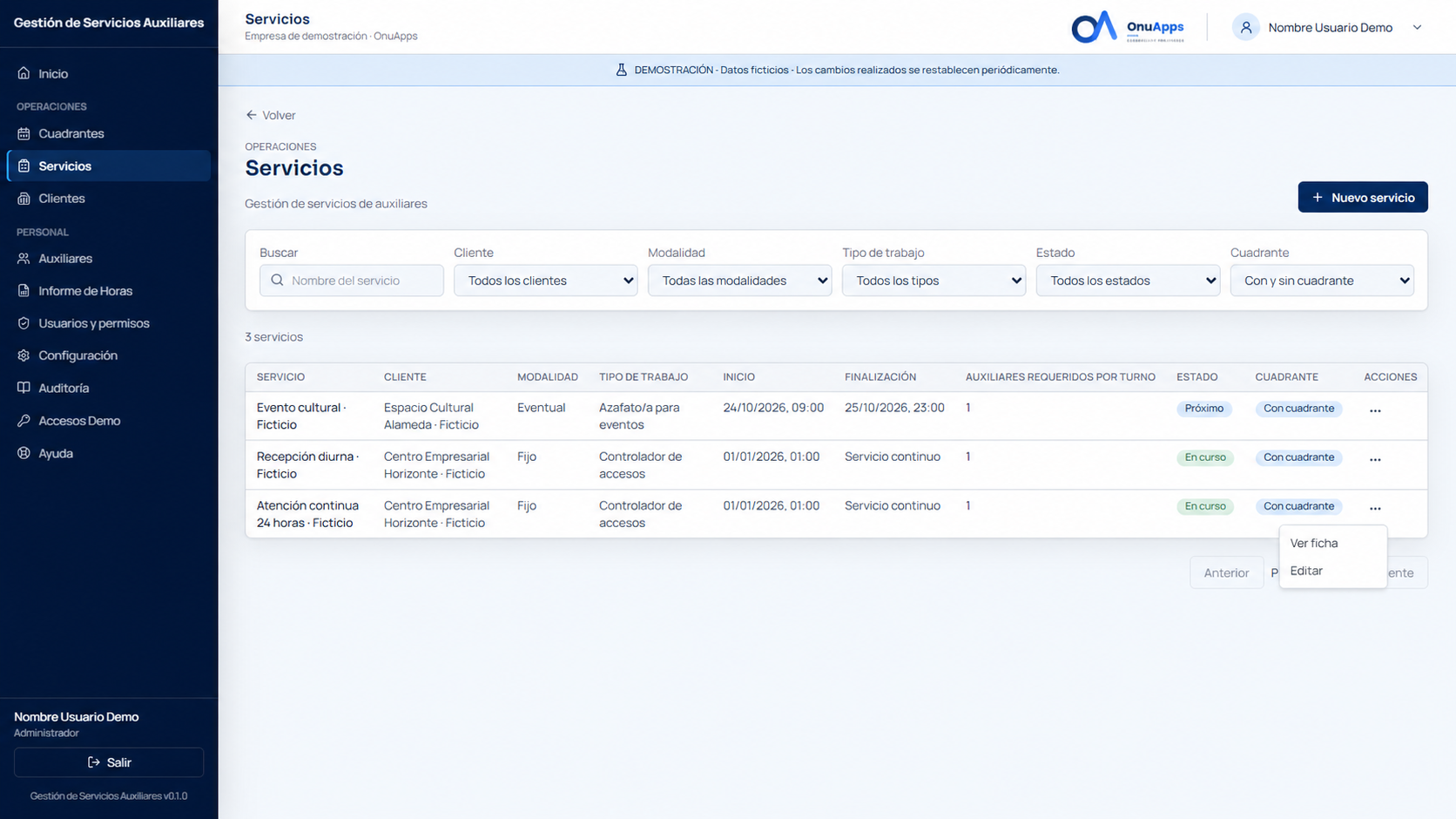Expand the user account menu chevron

point(1417,27)
